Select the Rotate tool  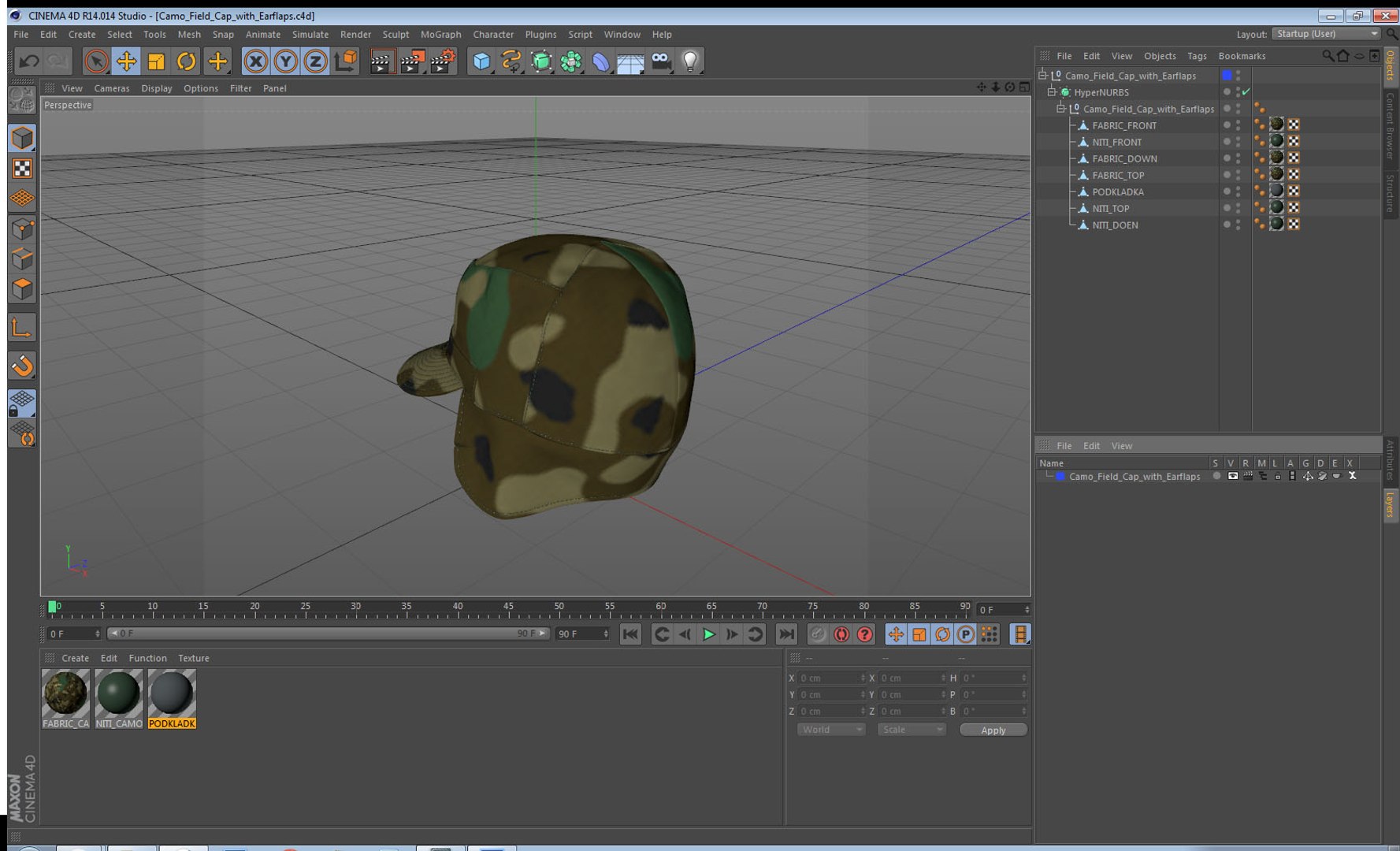[x=186, y=61]
